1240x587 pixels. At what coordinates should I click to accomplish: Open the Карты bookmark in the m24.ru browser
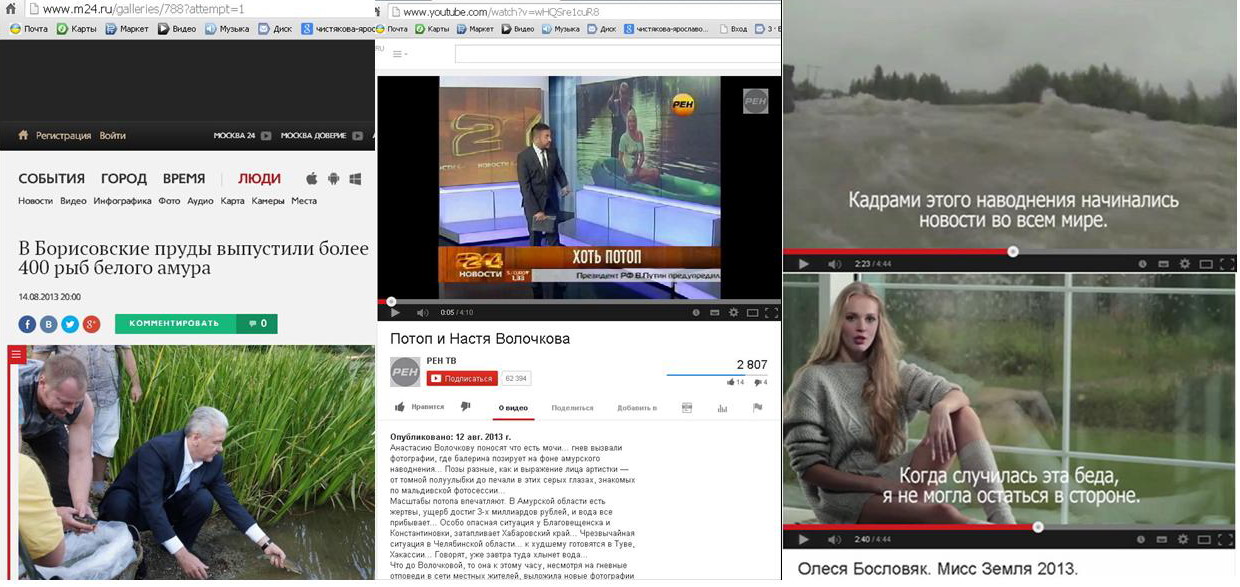(77, 29)
